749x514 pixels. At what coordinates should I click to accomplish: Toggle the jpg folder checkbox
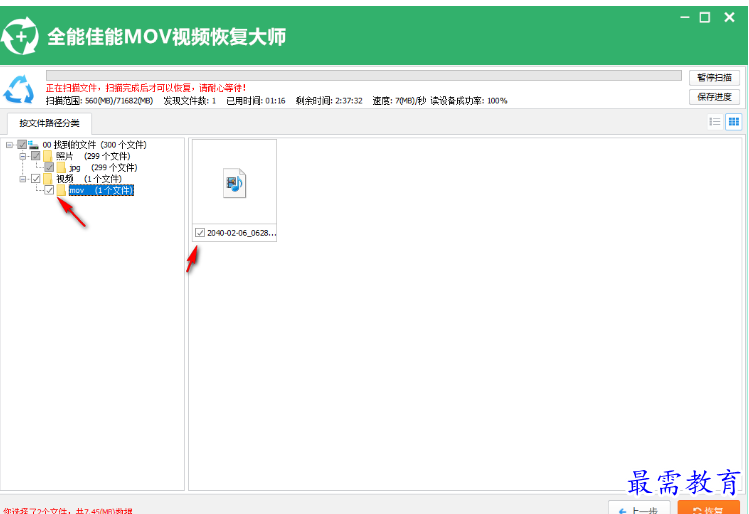click(x=49, y=167)
